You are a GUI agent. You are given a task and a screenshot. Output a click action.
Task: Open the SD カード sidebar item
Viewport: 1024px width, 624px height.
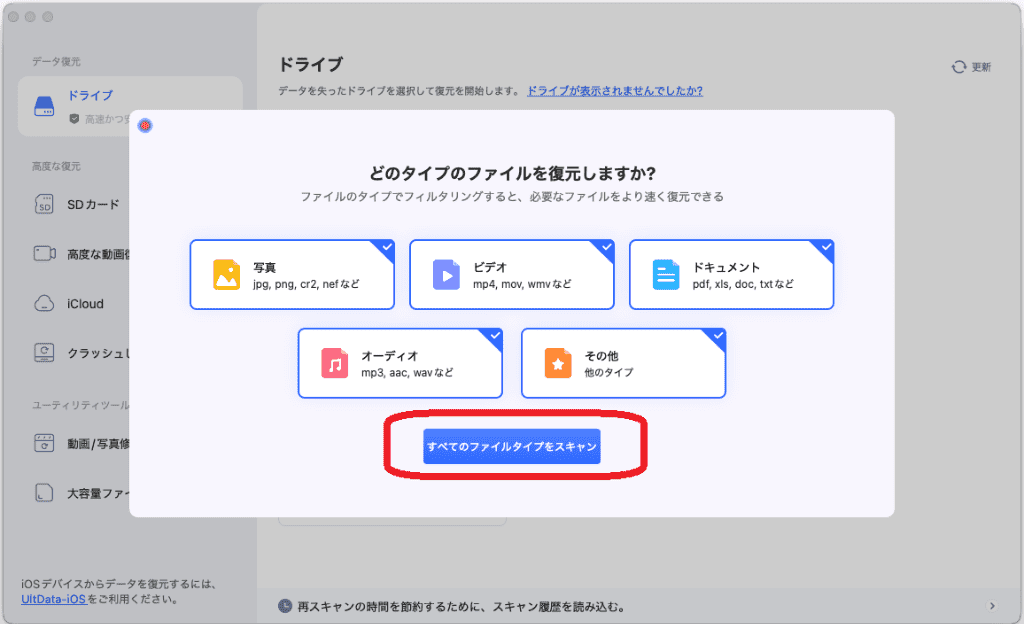(93, 204)
